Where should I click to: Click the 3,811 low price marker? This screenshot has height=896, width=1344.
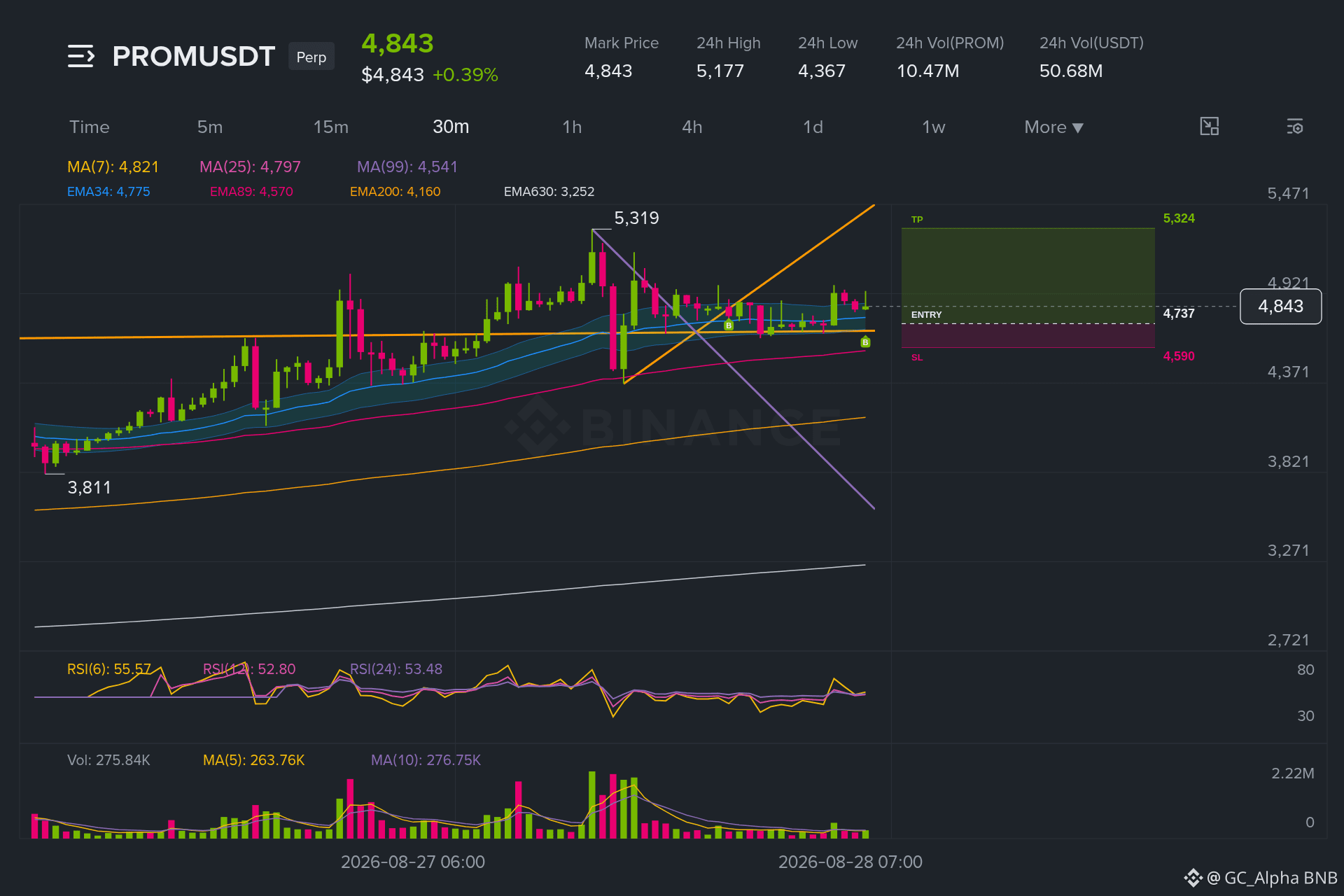point(89,488)
